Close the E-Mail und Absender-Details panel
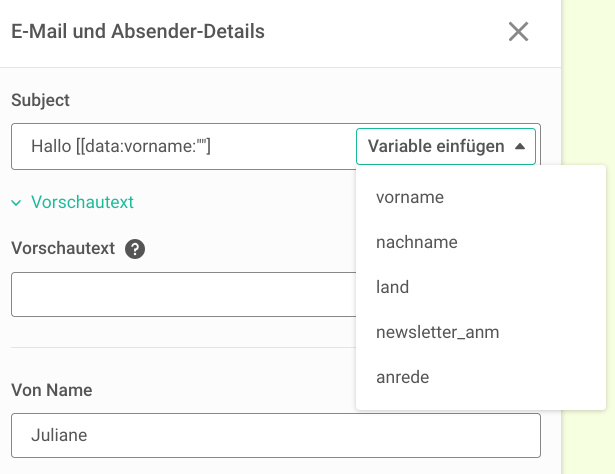The width and height of the screenshot is (615, 474). 518,32
